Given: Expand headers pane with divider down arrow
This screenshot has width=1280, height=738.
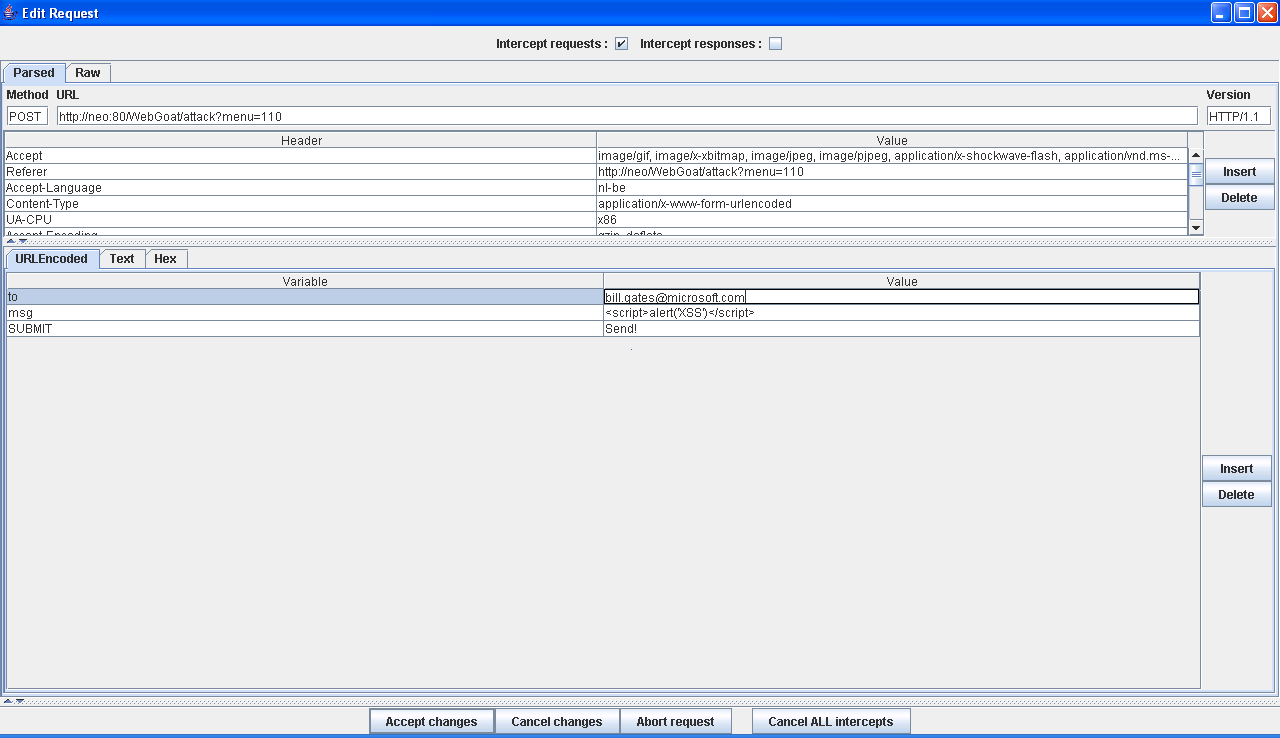Looking at the screenshot, I should tap(22, 241).
